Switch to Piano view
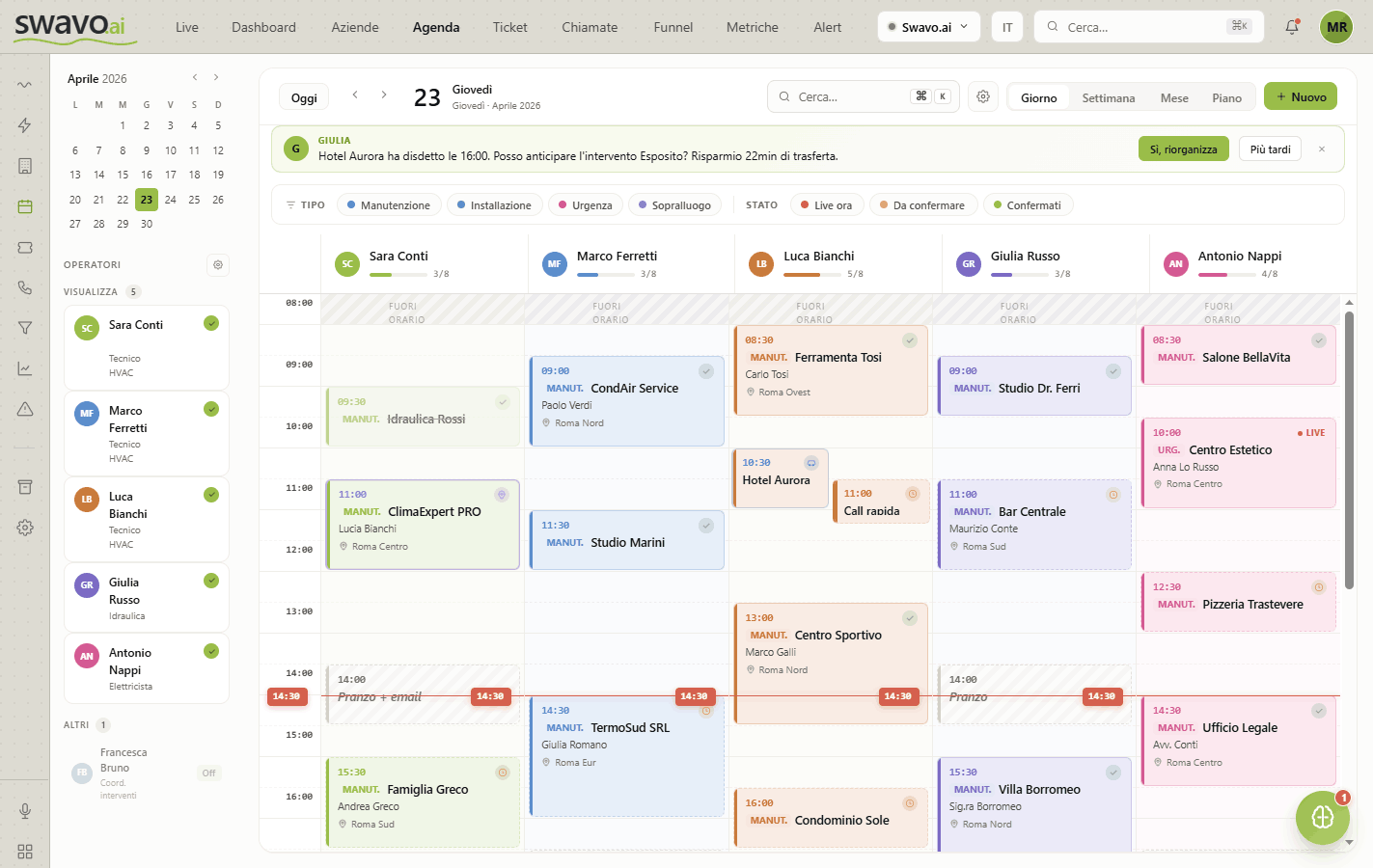The image size is (1373, 868). click(1227, 97)
